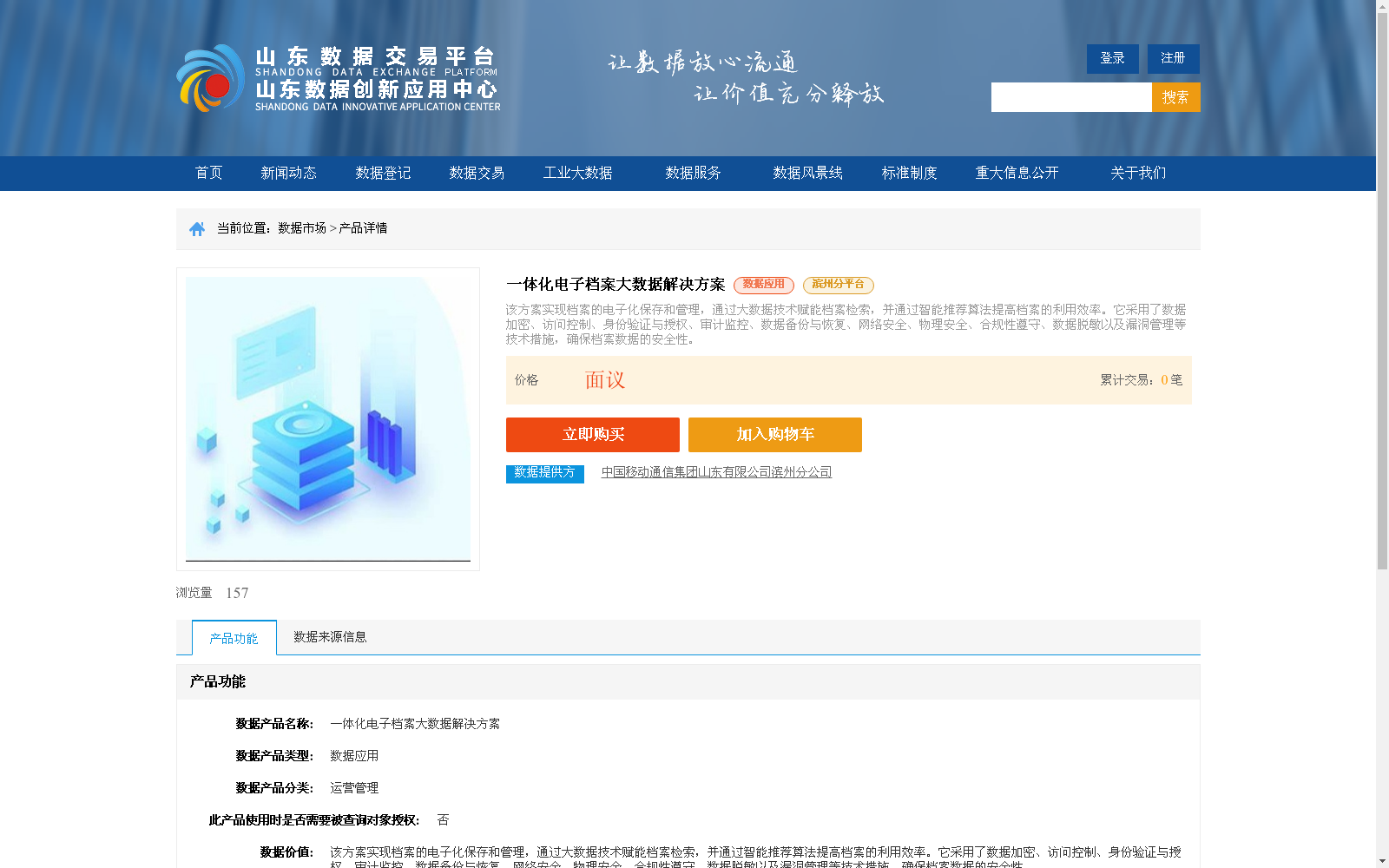Viewport: 1389px width, 868px height.
Task: Open the 中国移动通信集团山东有限公司滨州分公司 provider link
Action: [717, 472]
